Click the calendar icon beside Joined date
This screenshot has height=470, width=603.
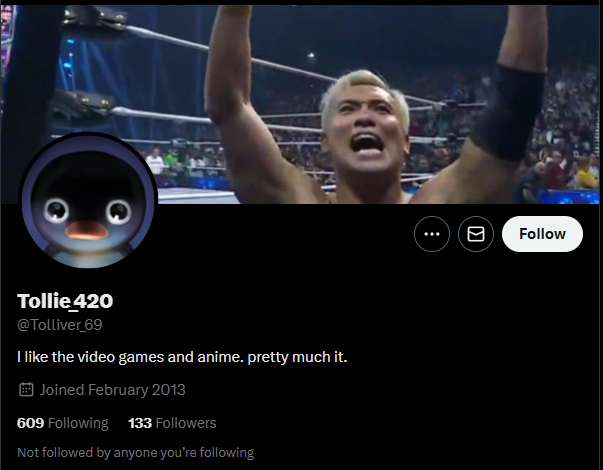(x=26, y=390)
